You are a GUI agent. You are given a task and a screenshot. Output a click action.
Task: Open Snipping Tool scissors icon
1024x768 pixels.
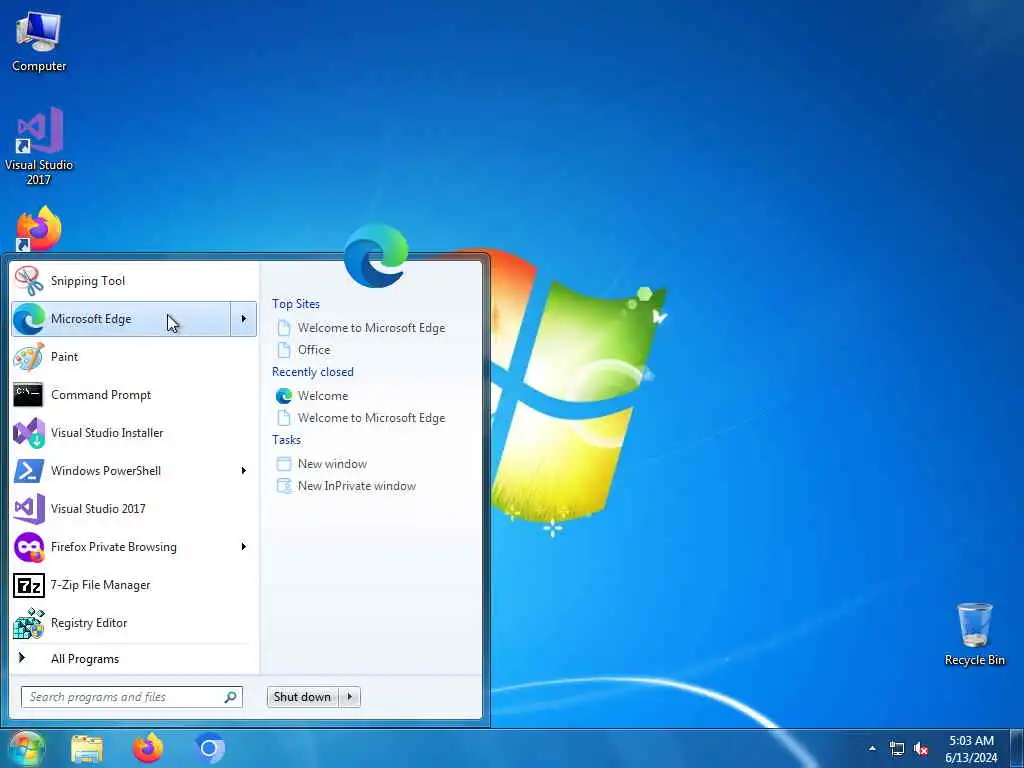(29, 281)
